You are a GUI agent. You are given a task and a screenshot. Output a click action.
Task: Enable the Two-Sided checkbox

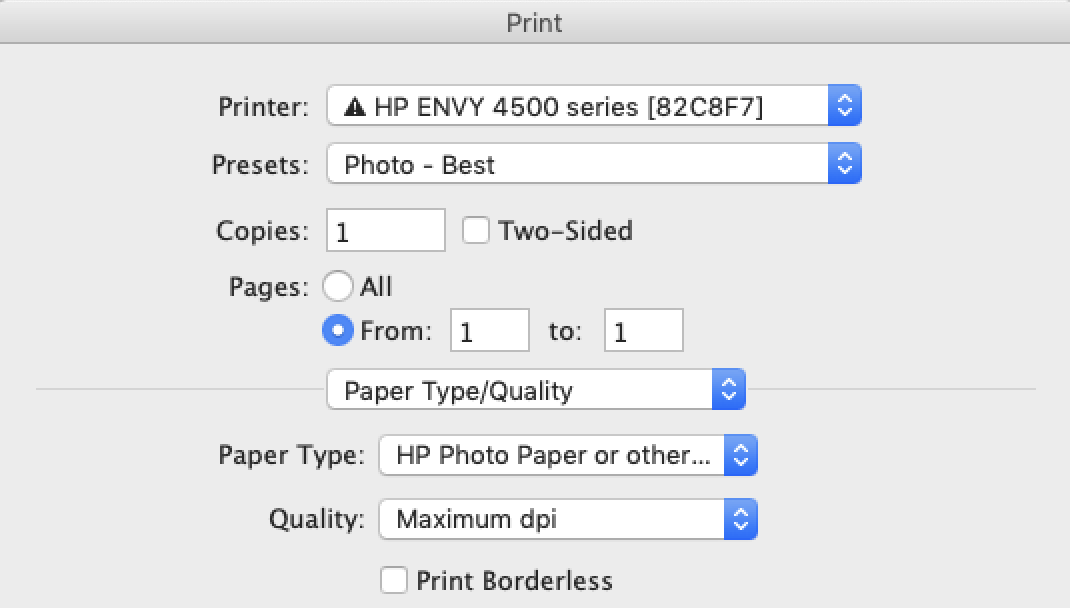477,231
